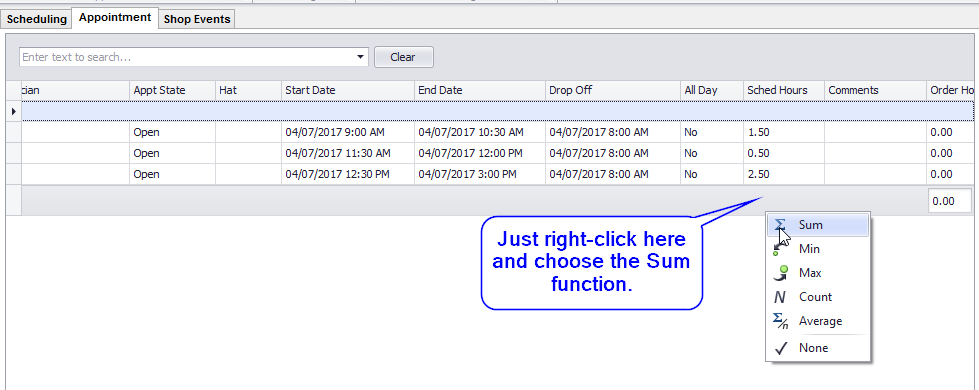Select the Appointment tab

[115, 17]
